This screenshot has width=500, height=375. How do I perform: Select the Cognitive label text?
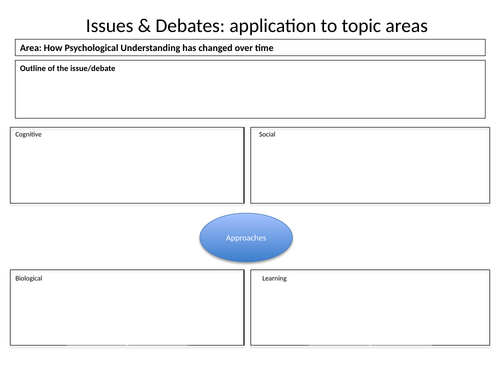pyautogui.click(x=28, y=135)
